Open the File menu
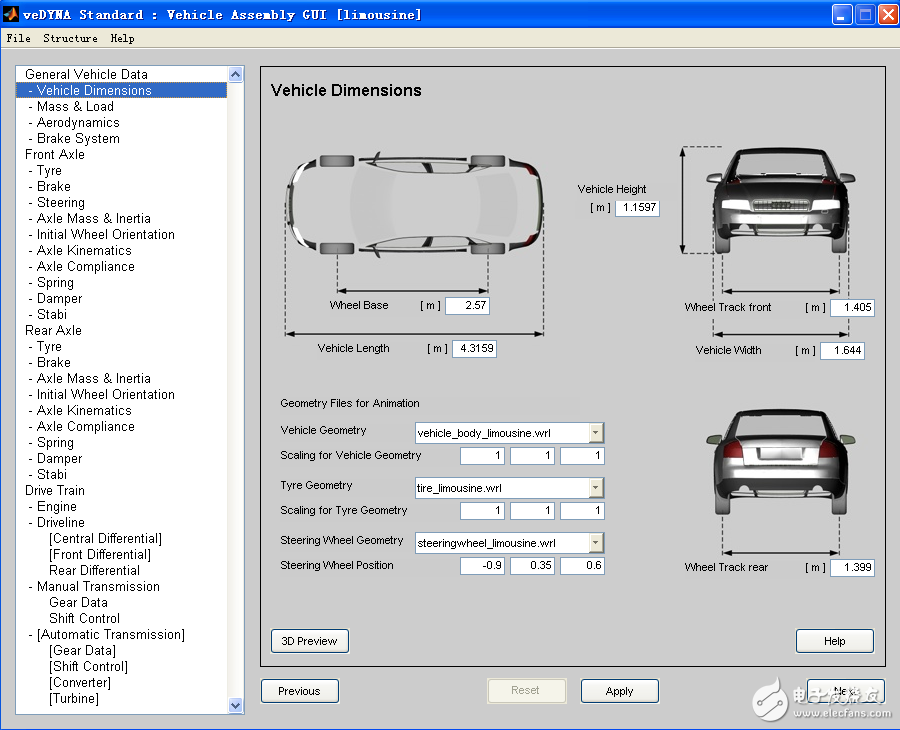This screenshot has width=900, height=730. [x=18, y=38]
